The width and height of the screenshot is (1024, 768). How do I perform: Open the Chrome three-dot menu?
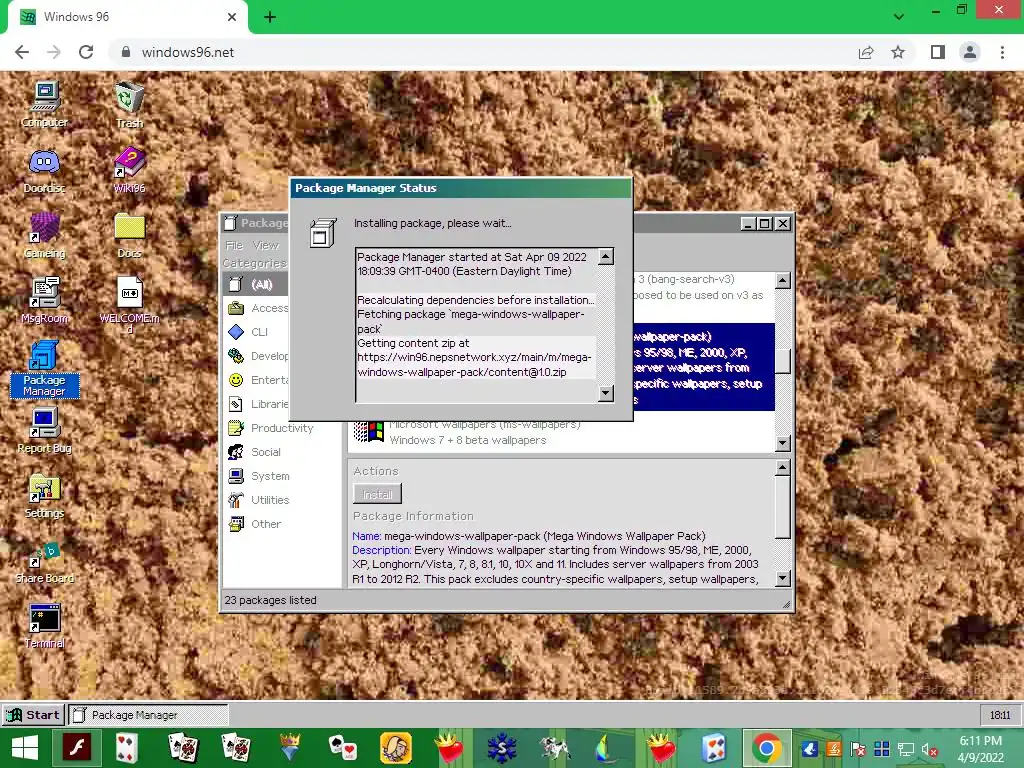(x=1002, y=52)
